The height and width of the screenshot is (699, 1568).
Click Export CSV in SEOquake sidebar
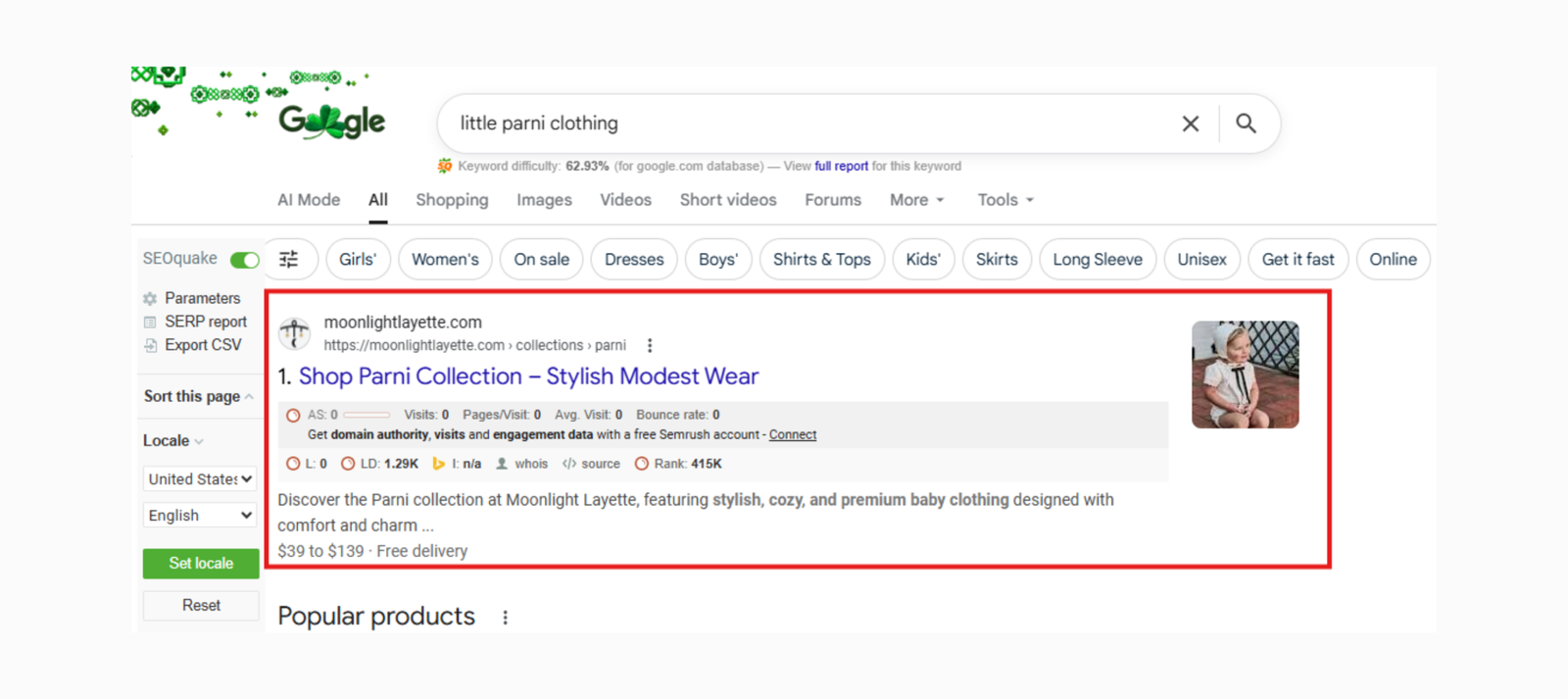click(x=192, y=345)
